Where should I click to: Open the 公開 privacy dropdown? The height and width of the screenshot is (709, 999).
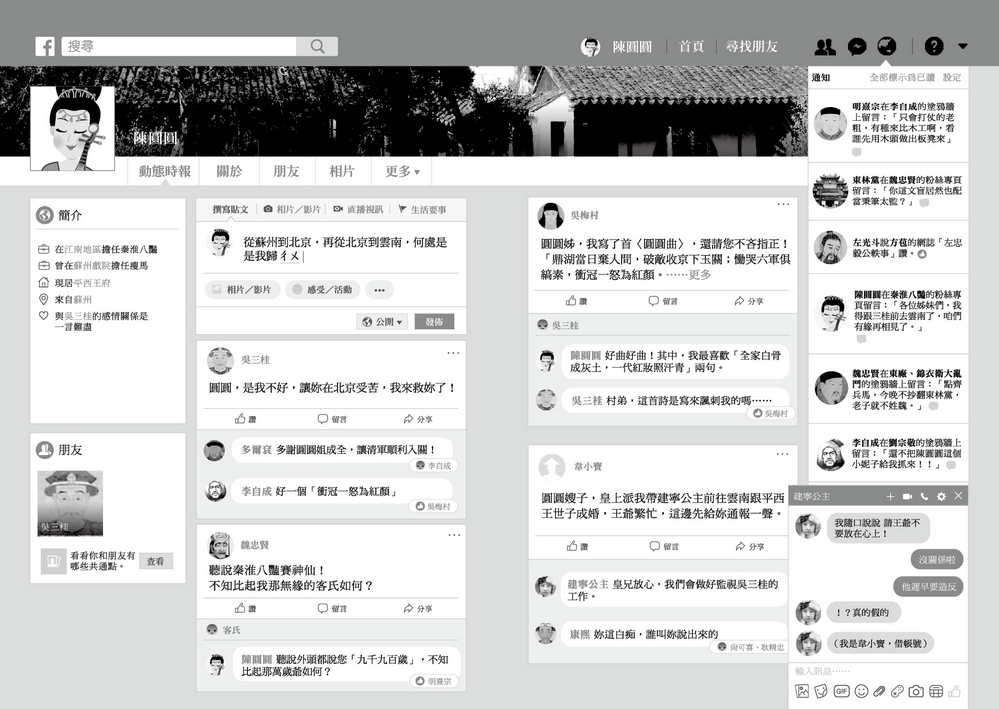pyautogui.click(x=382, y=322)
